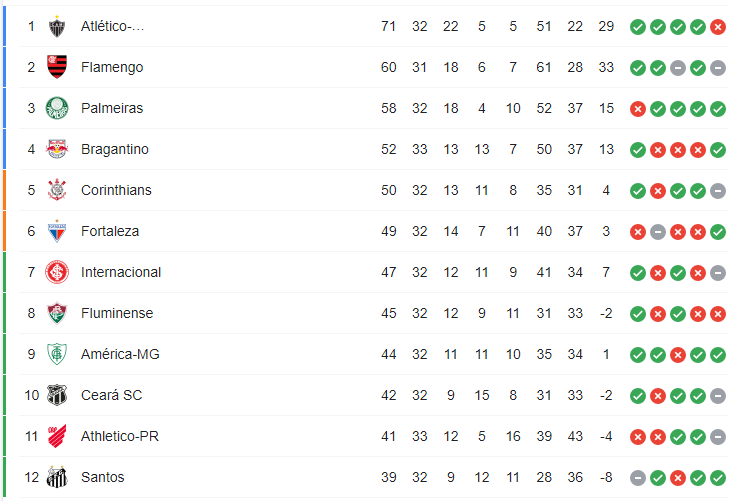738x501 pixels.
Task: Click the Fluminense club crest
Action: [57, 313]
